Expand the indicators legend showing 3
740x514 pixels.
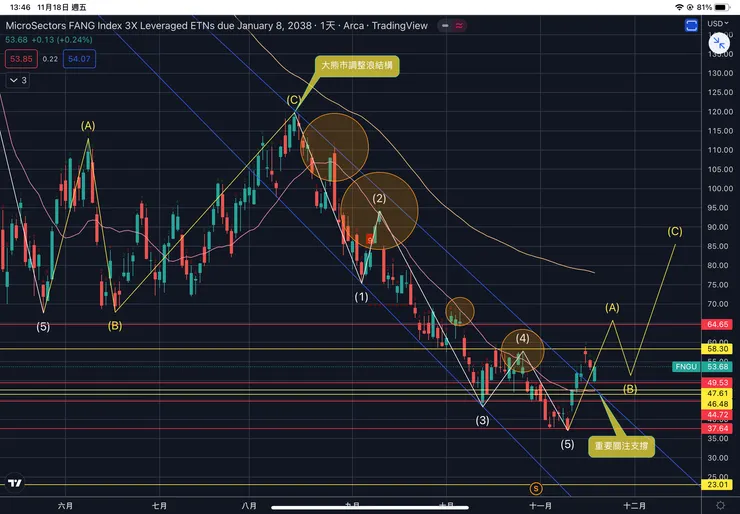[x=18, y=80]
